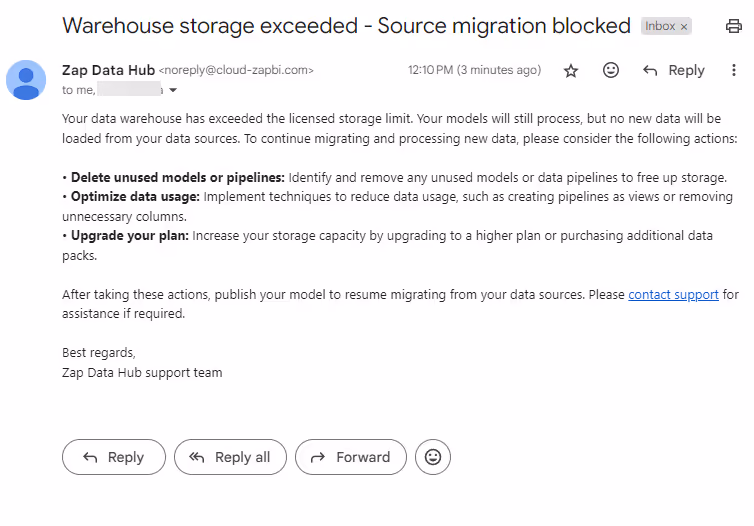Viewport: 754px width, 526px height.
Task: Add emoji reaction in message header
Action: click(610, 71)
